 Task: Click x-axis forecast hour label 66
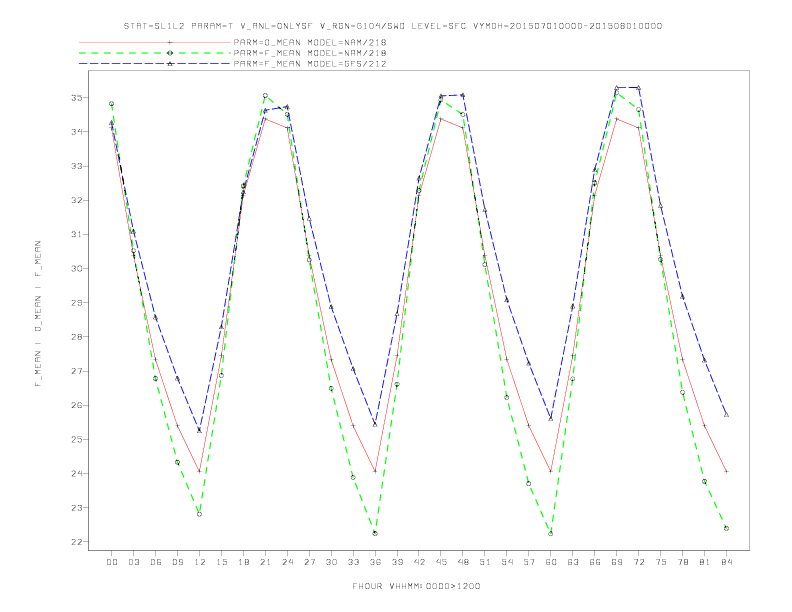pos(595,562)
